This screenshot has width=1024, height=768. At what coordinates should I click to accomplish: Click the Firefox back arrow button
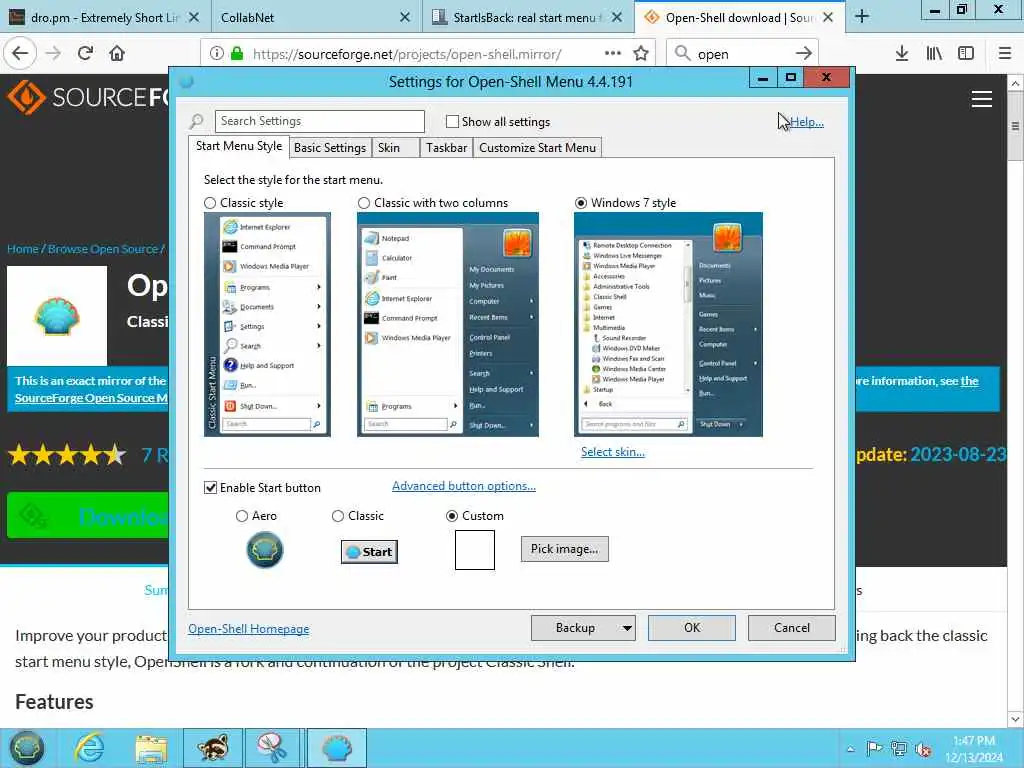pyautogui.click(x=20, y=53)
